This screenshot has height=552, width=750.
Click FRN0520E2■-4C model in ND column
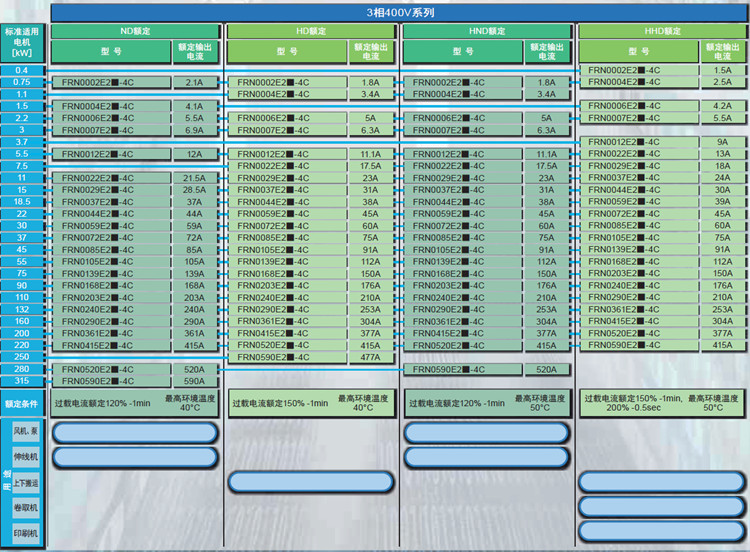point(111,369)
